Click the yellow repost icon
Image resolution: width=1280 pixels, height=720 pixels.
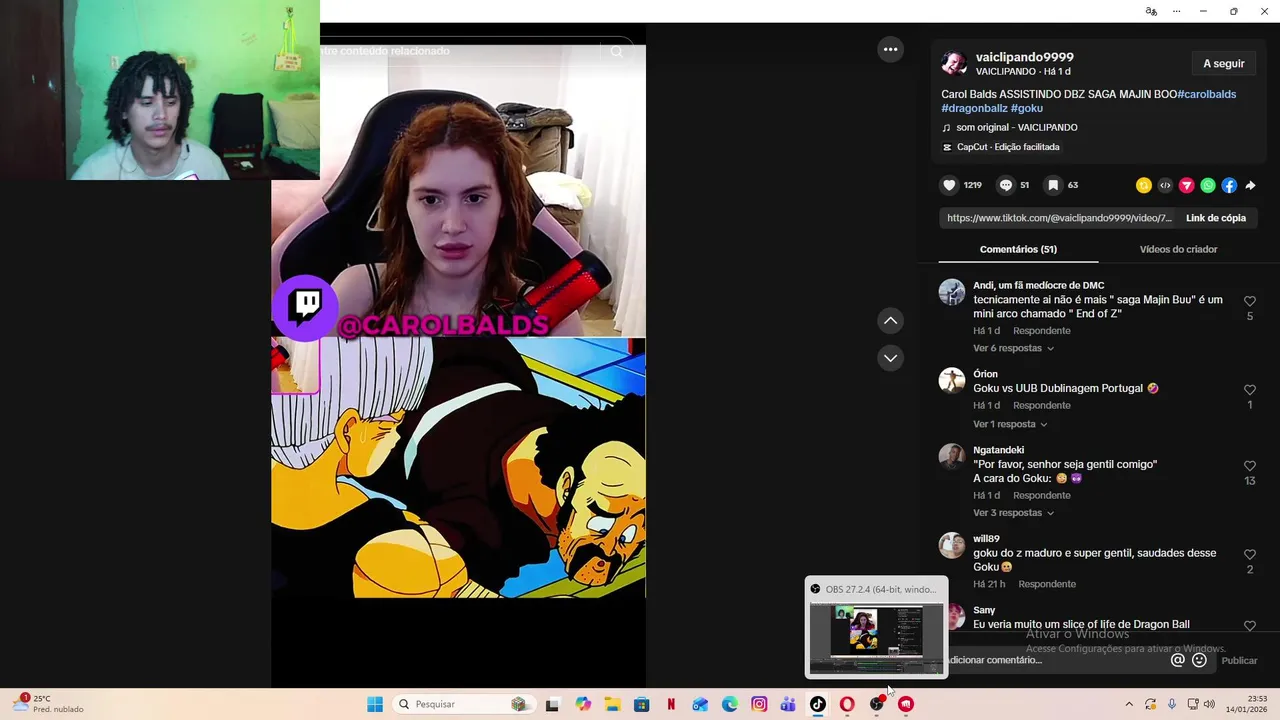click(x=1144, y=185)
